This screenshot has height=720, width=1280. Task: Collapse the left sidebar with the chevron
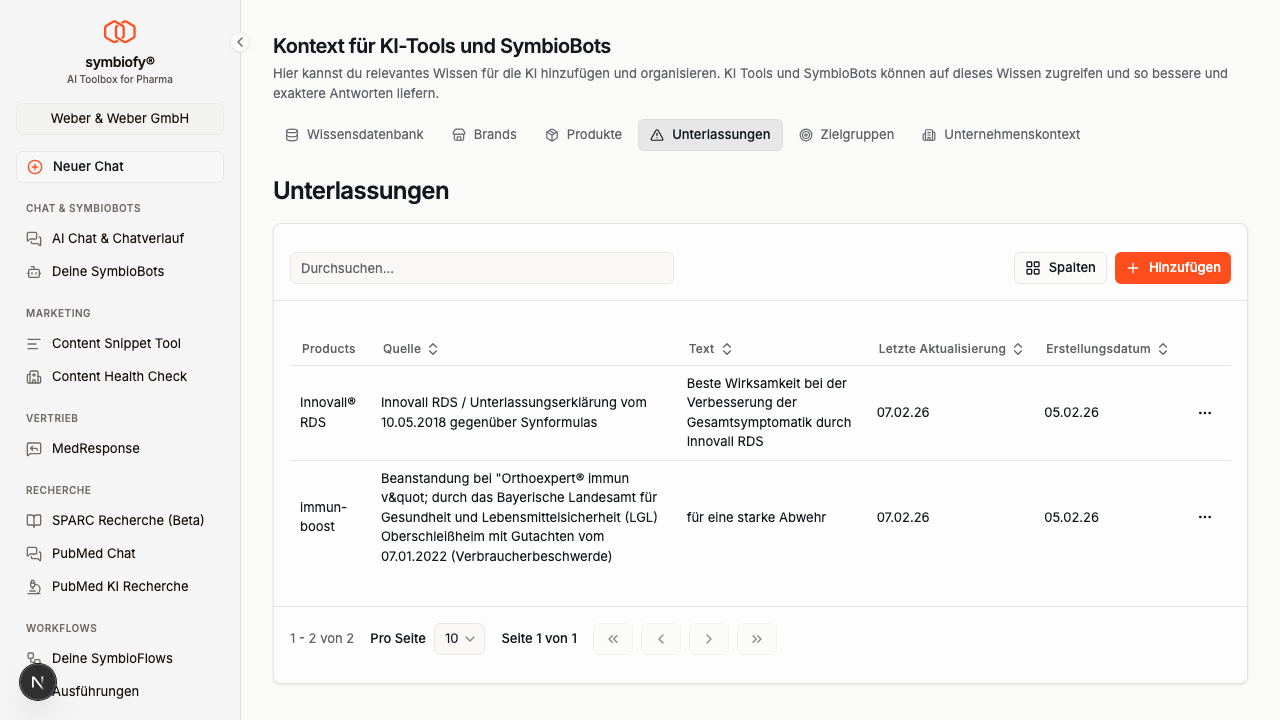pos(239,42)
